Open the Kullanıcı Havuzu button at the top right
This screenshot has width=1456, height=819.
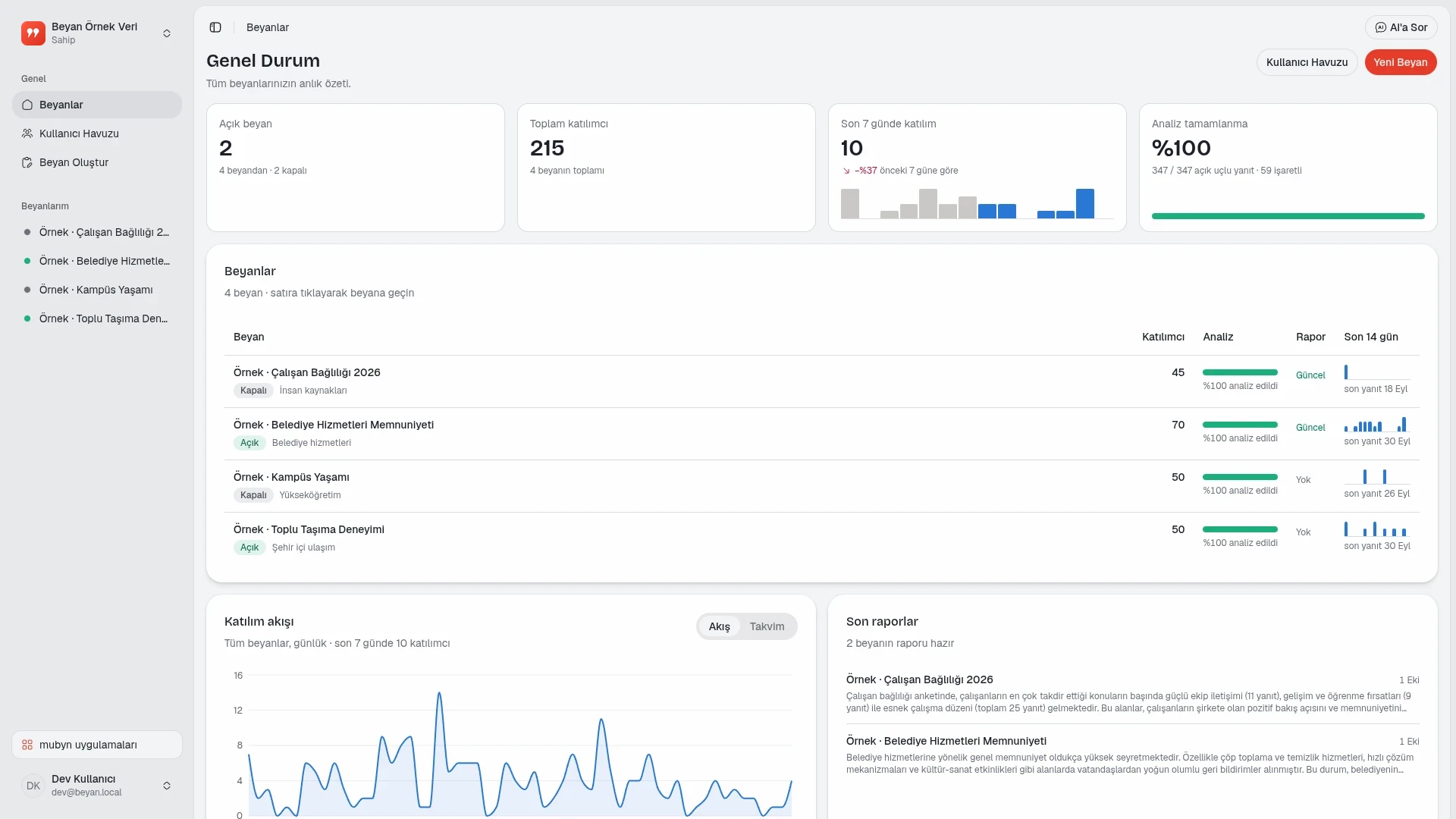tap(1307, 62)
